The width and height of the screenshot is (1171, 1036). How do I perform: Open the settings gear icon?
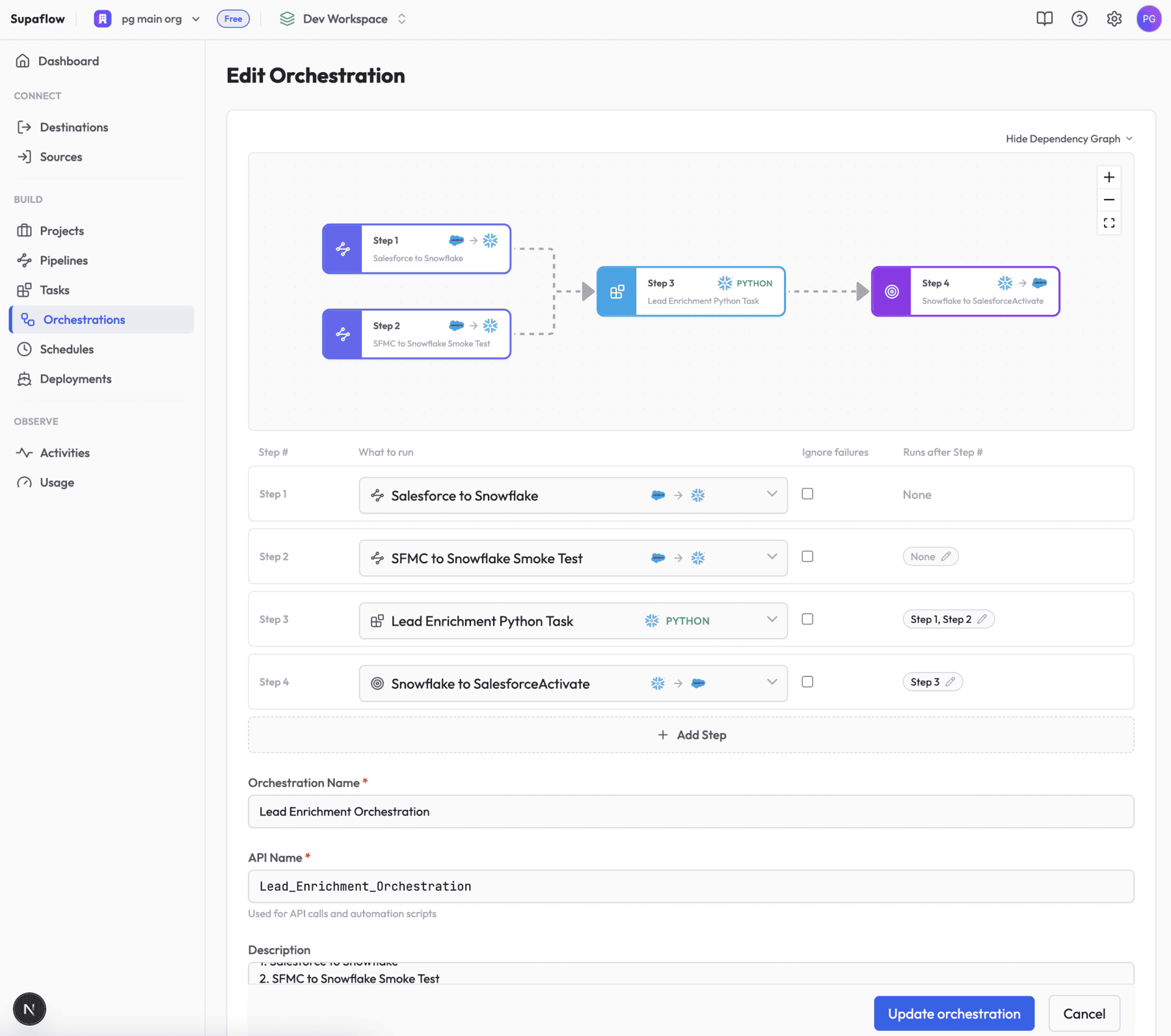(1114, 19)
